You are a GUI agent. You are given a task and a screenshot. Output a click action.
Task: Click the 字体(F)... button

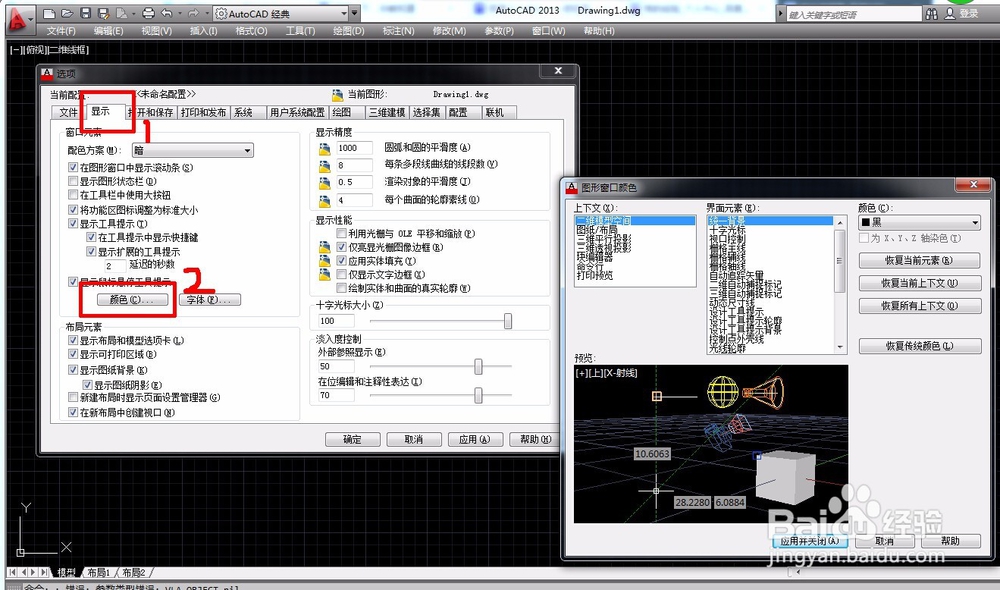(x=210, y=300)
